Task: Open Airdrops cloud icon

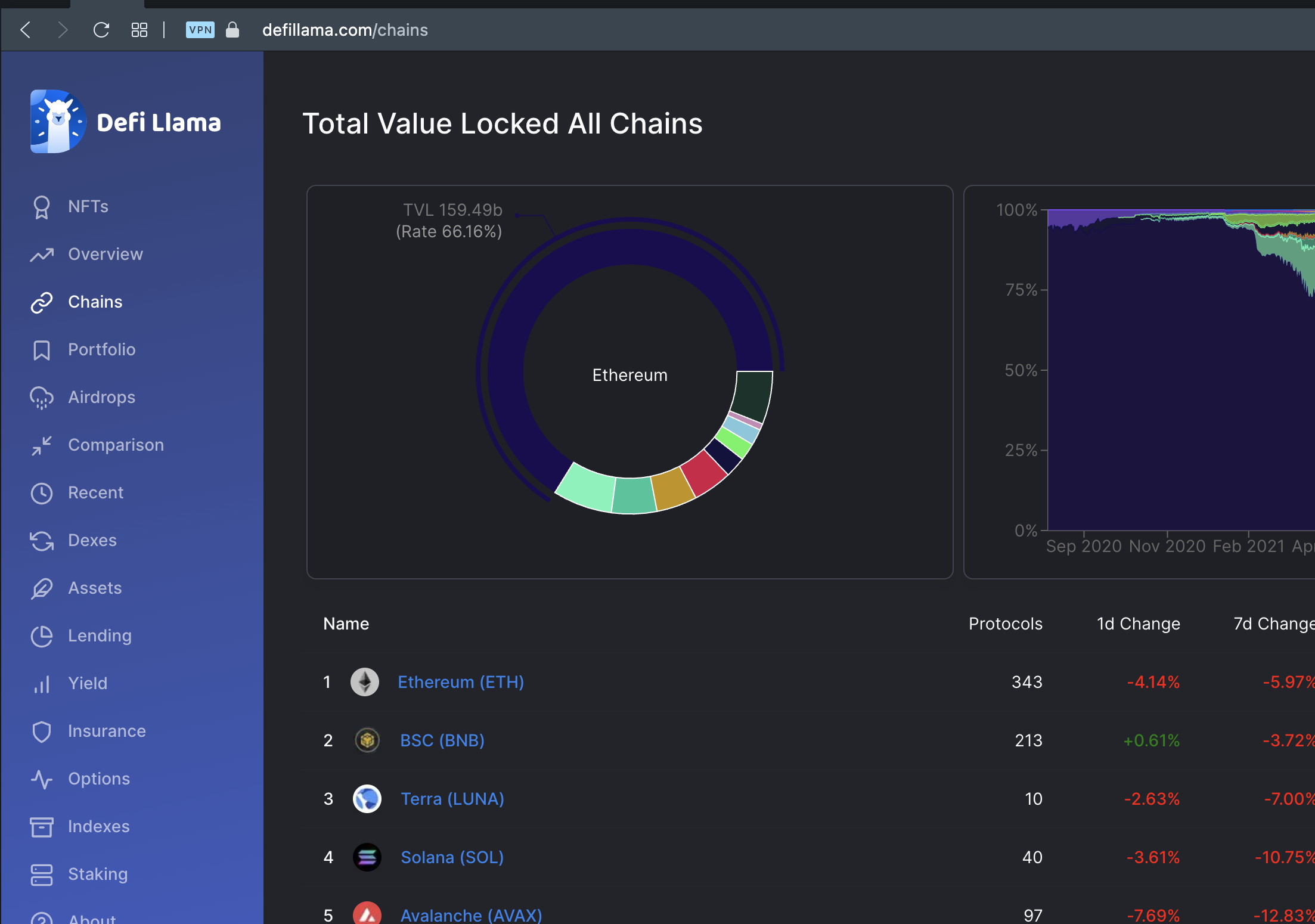Action: coord(42,398)
